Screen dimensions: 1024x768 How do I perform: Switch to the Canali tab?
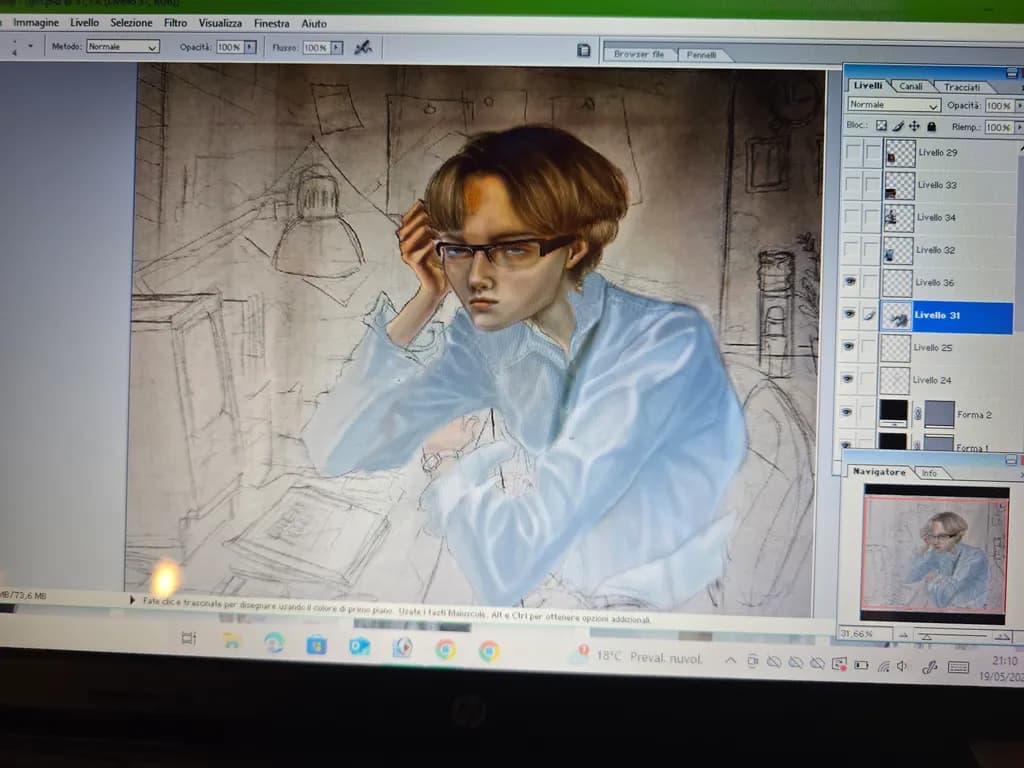(x=910, y=86)
